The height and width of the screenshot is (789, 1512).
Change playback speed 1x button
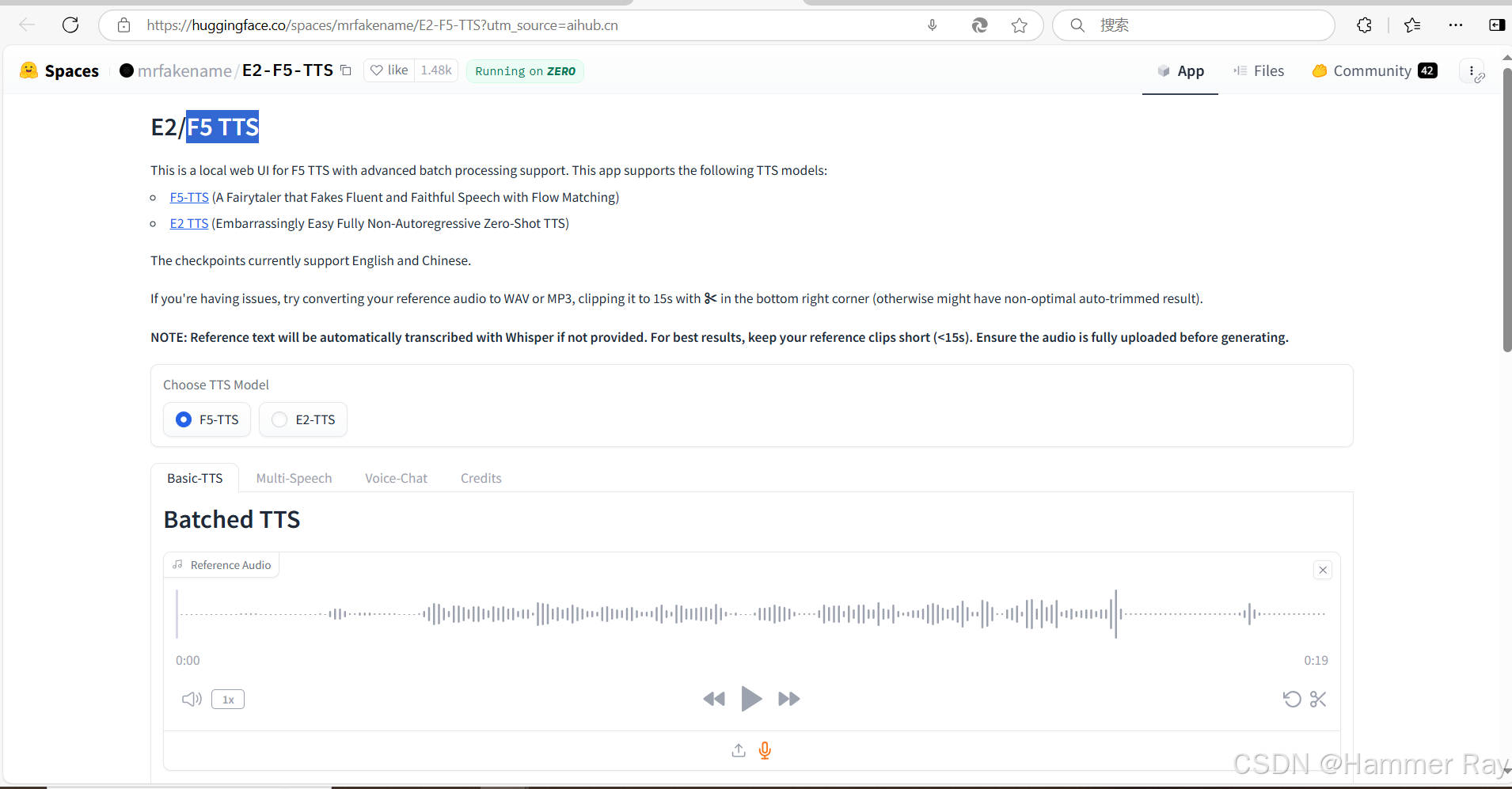click(228, 700)
